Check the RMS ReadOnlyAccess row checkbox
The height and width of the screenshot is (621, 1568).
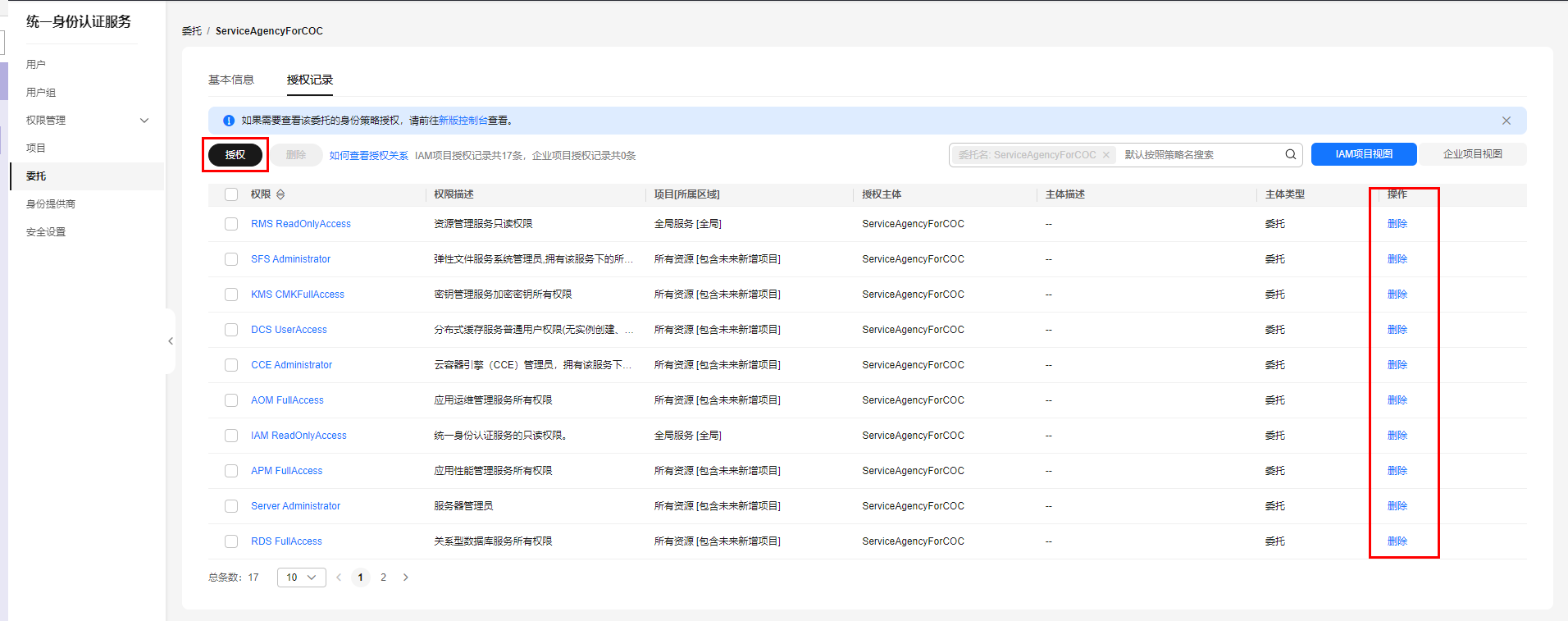click(x=231, y=224)
